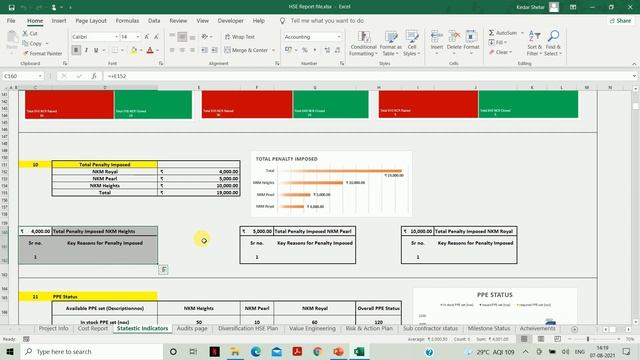Set Align Left for the cell

point(172,50)
